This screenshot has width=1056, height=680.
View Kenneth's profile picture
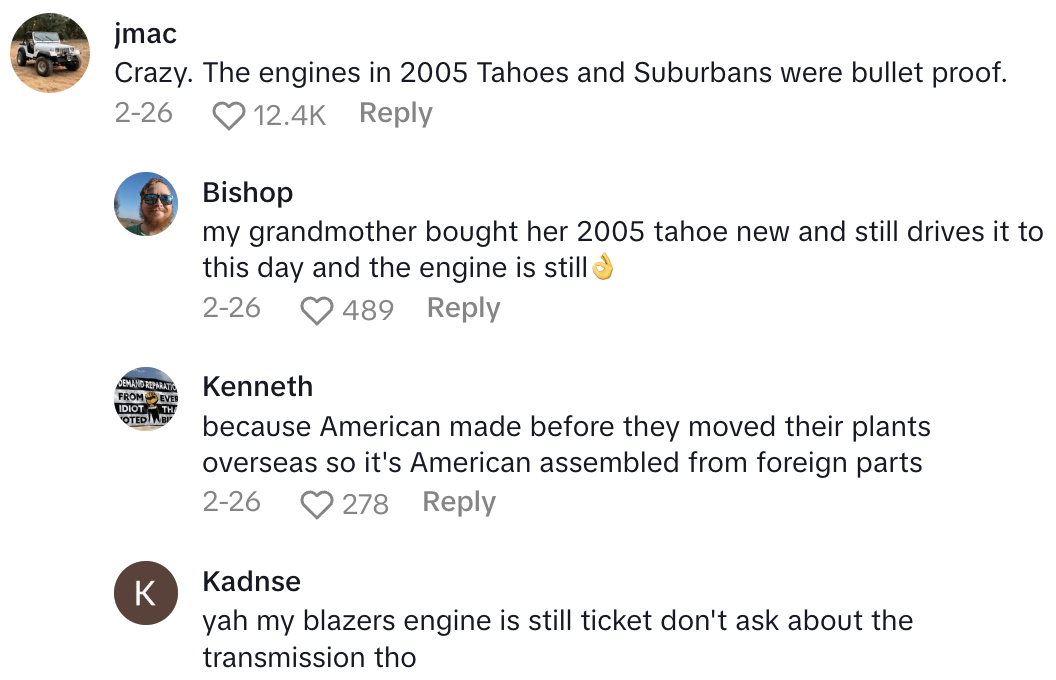[146, 398]
